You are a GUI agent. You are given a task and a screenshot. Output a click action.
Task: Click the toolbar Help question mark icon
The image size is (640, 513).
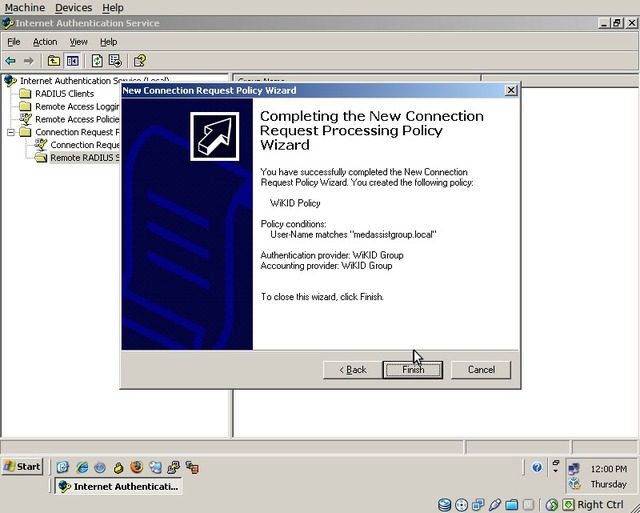click(140, 61)
